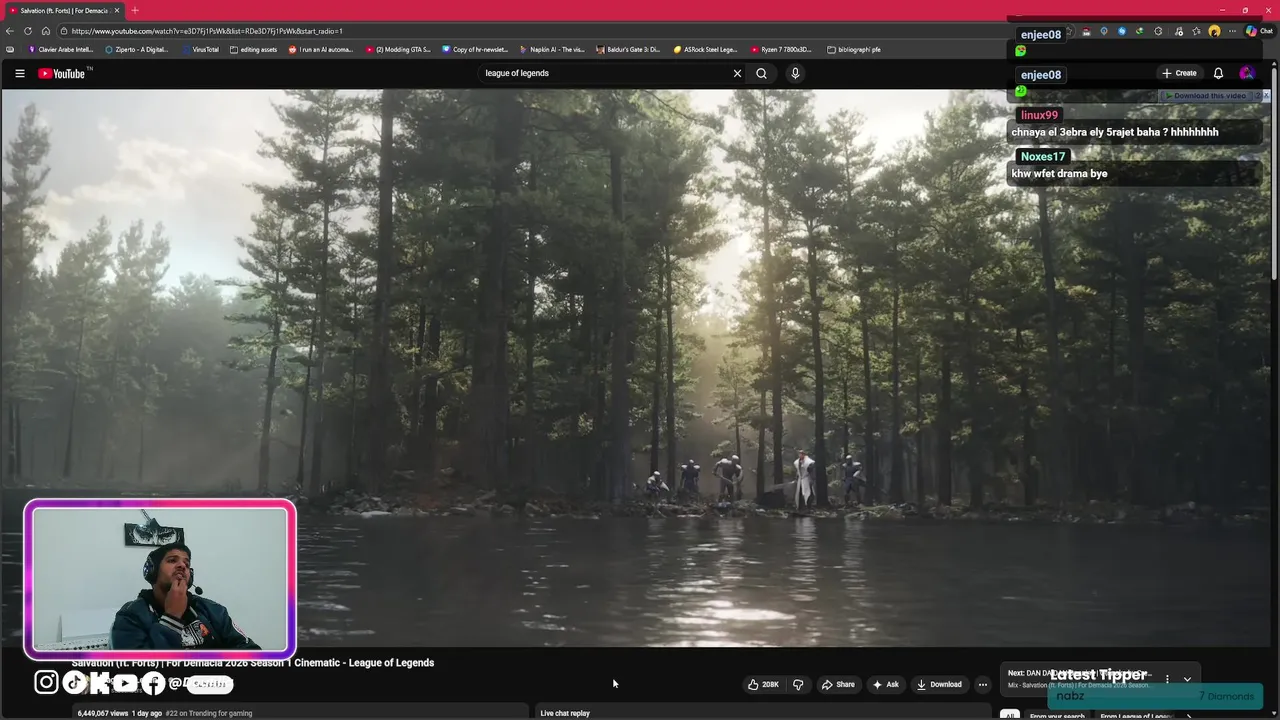Open the browser profile avatar
1280x720 pixels.
1214,31
